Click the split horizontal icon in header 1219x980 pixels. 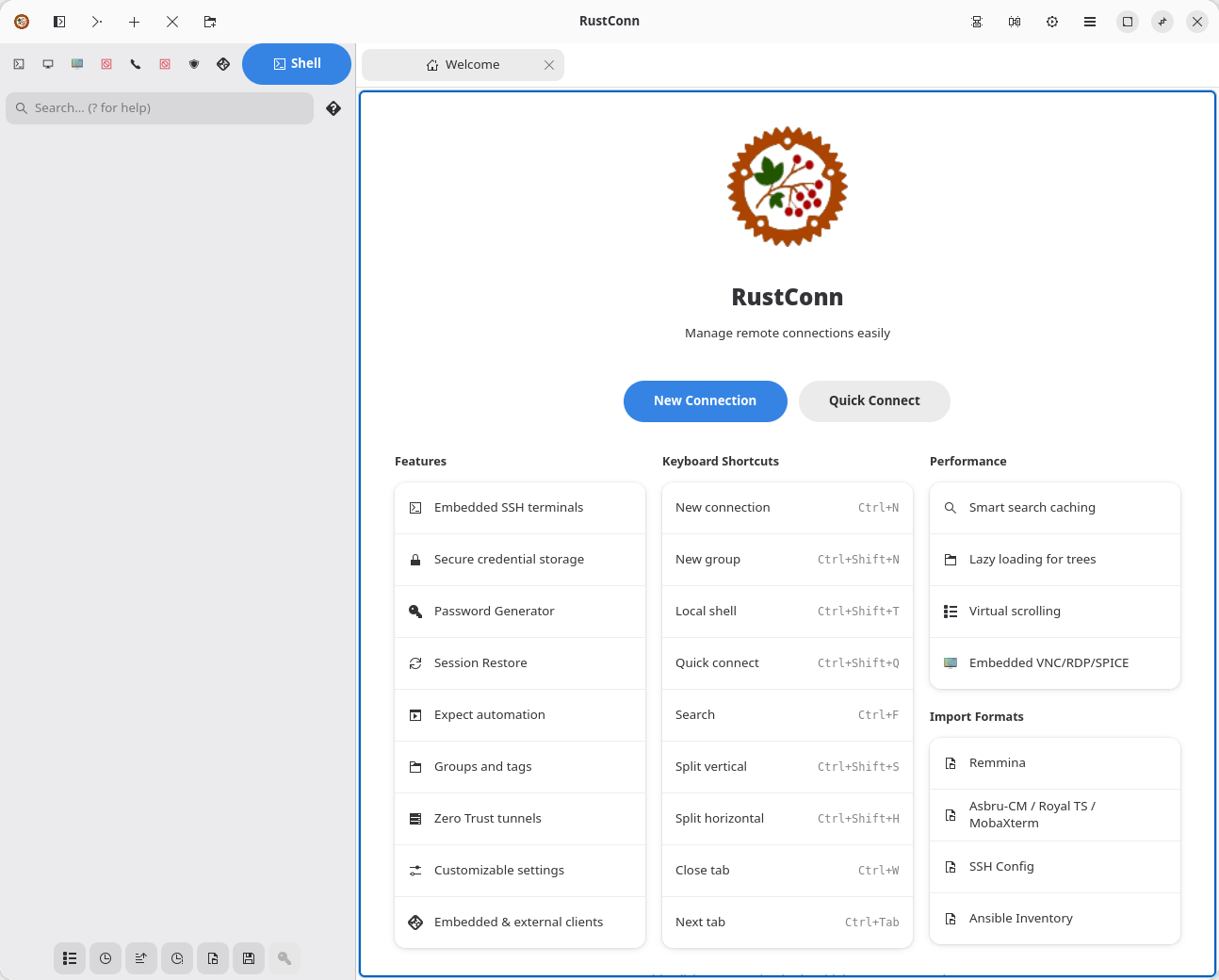(x=977, y=22)
